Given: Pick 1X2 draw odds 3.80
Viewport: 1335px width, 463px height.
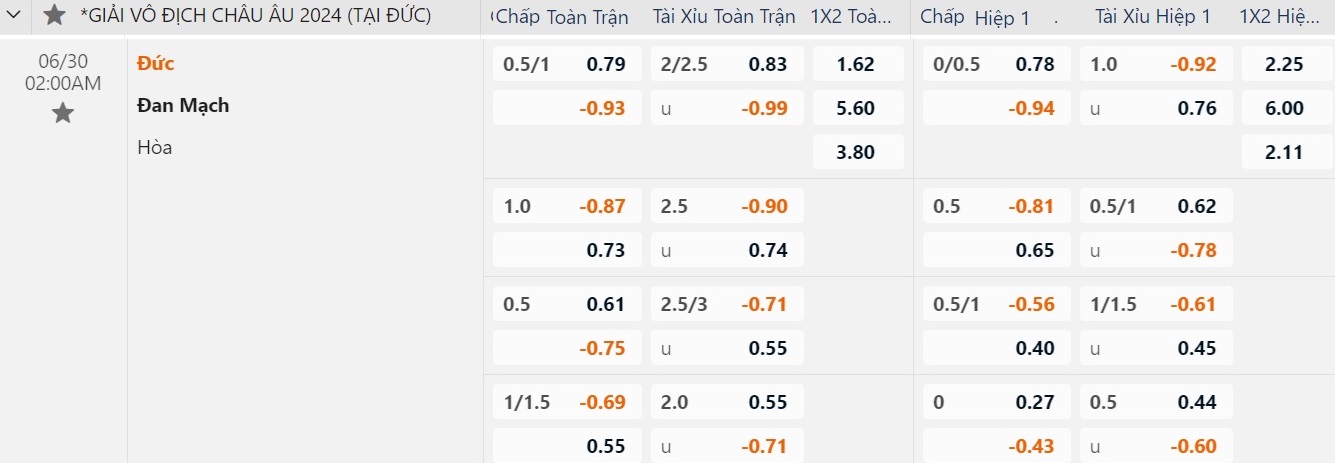Looking at the screenshot, I should coord(857,152).
